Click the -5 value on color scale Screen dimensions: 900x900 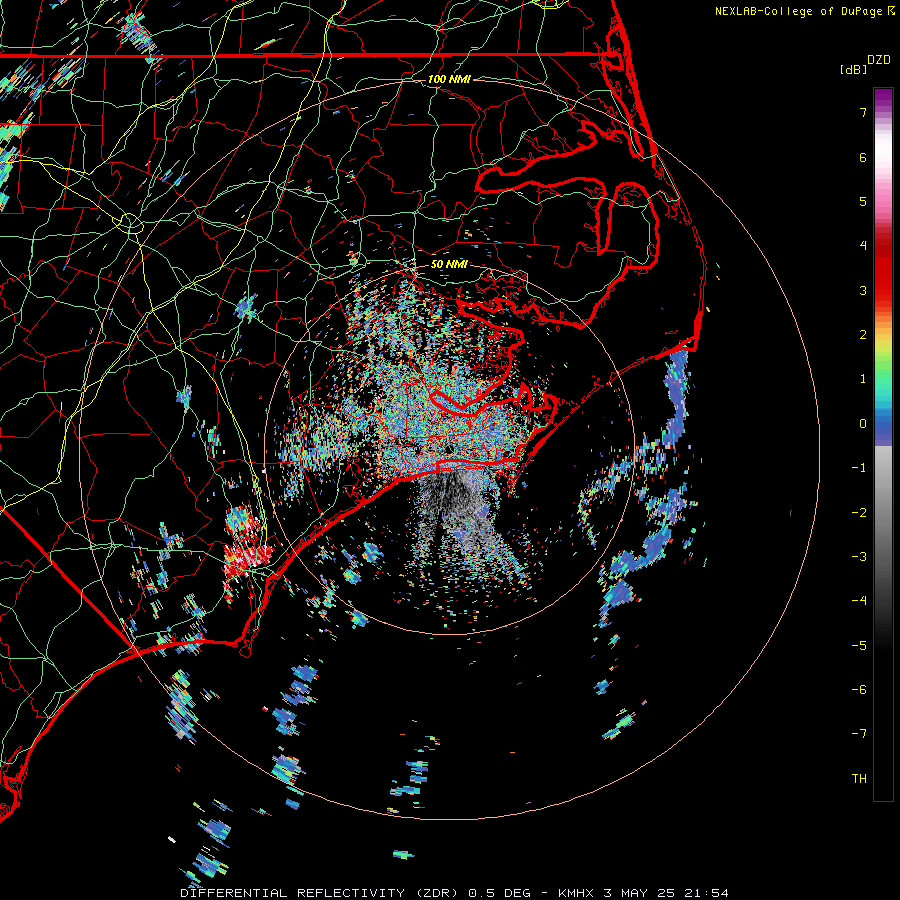[x=859, y=646]
